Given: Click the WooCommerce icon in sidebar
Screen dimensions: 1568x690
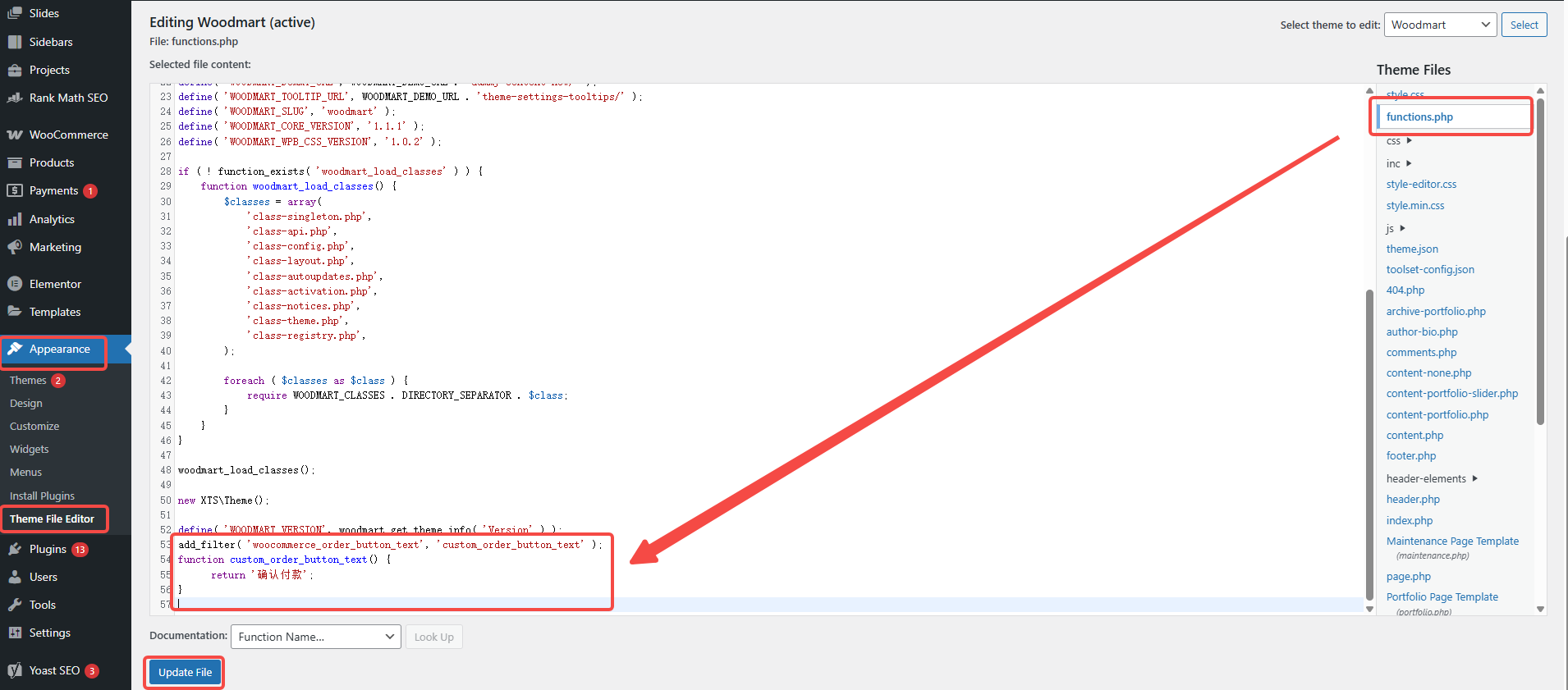Looking at the screenshot, I should pos(15,135).
